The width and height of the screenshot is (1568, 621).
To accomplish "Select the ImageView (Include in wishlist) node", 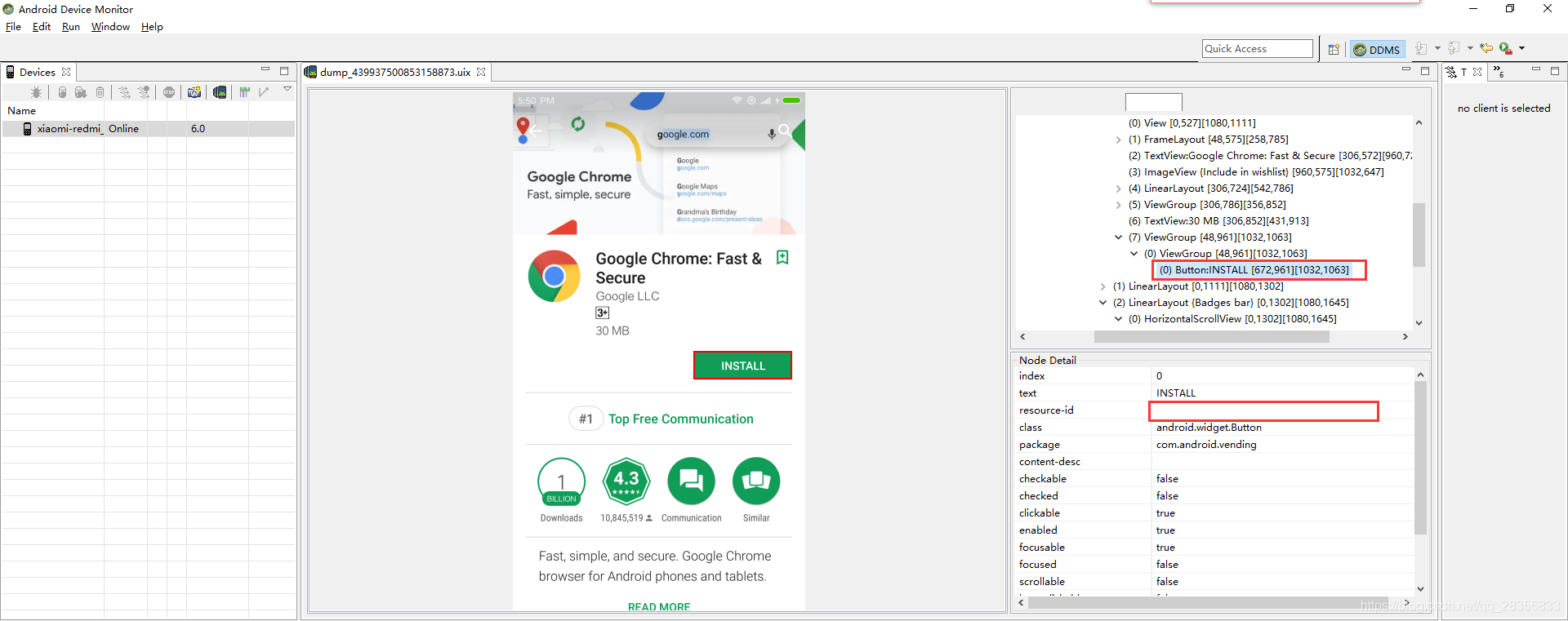I will click(x=1256, y=172).
